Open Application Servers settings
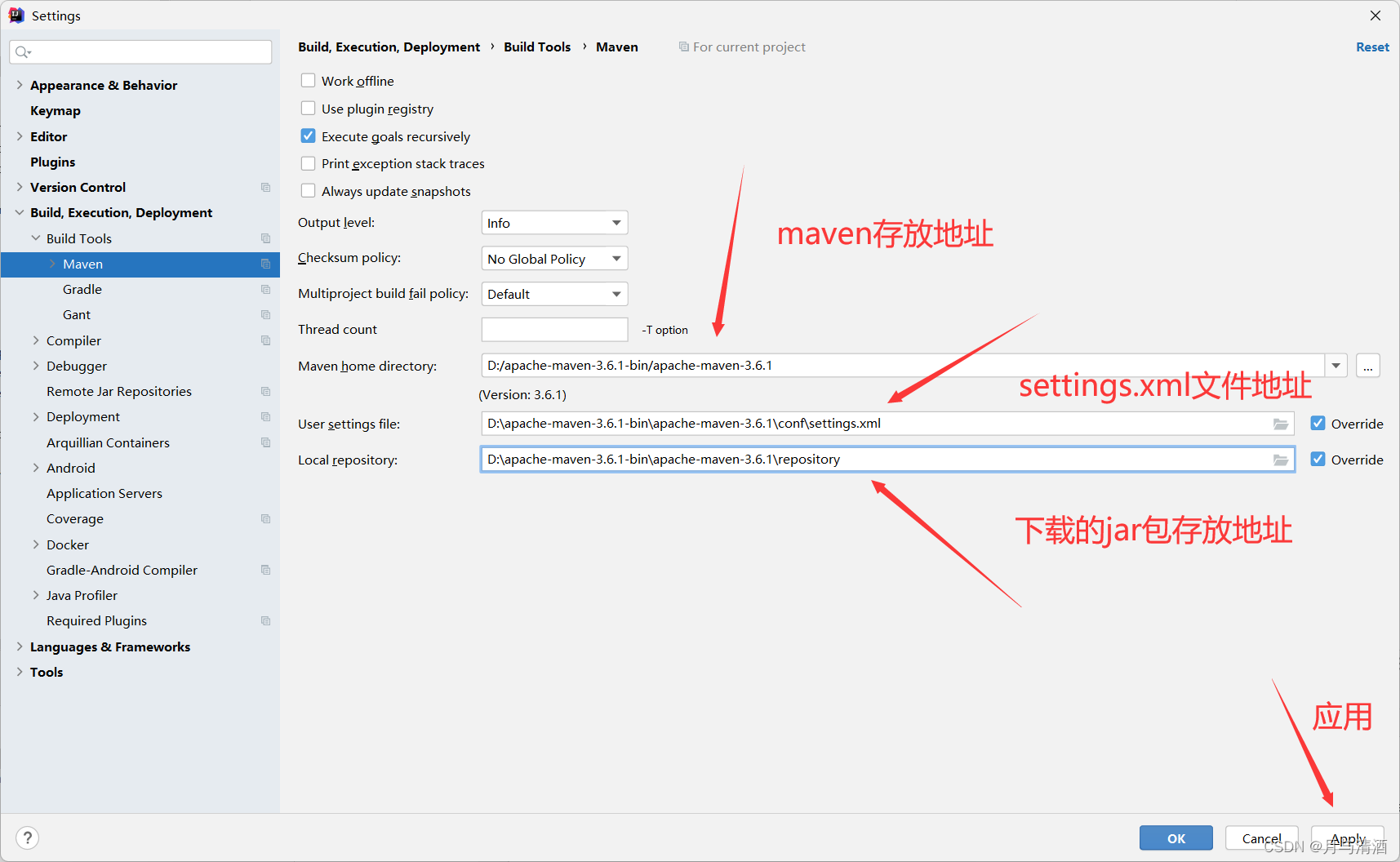The height and width of the screenshot is (862, 1400). (x=104, y=493)
